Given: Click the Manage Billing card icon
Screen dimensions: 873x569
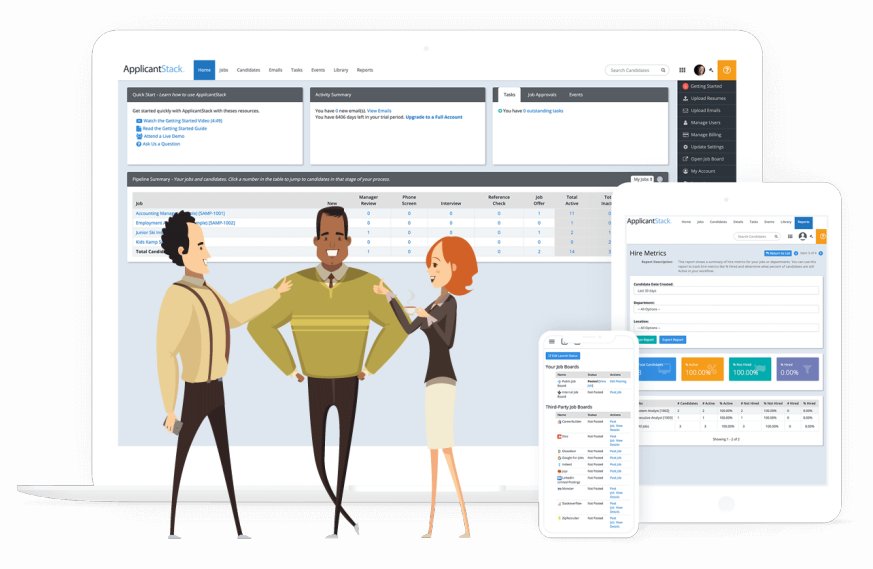Looking at the screenshot, I should 685,135.
